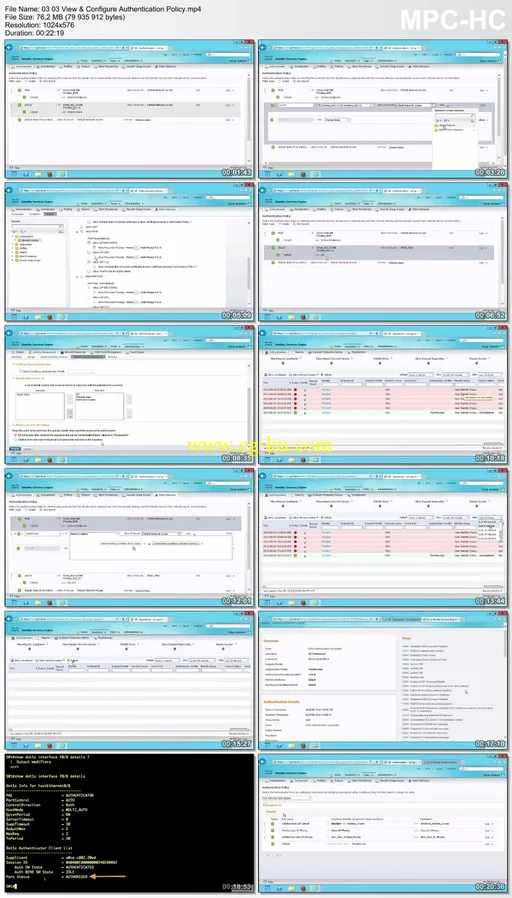Open the last thumbnail stamped 00:20:36
Viewport: 512px width, 898px height.
point(383,824)
